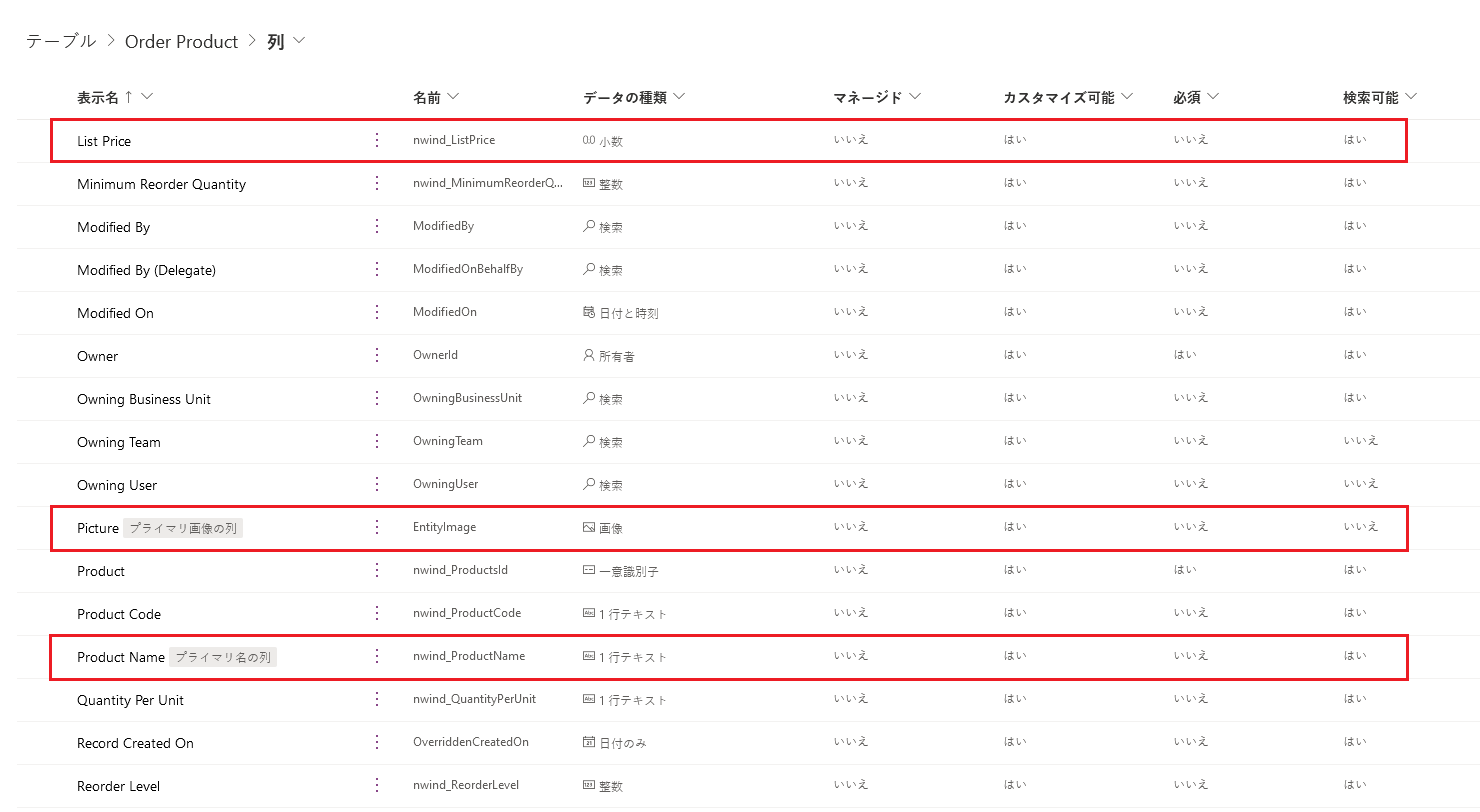This screenshot has width=1480, height=812.
Task: Open more options for List Price row
Action: click(377, 140)
